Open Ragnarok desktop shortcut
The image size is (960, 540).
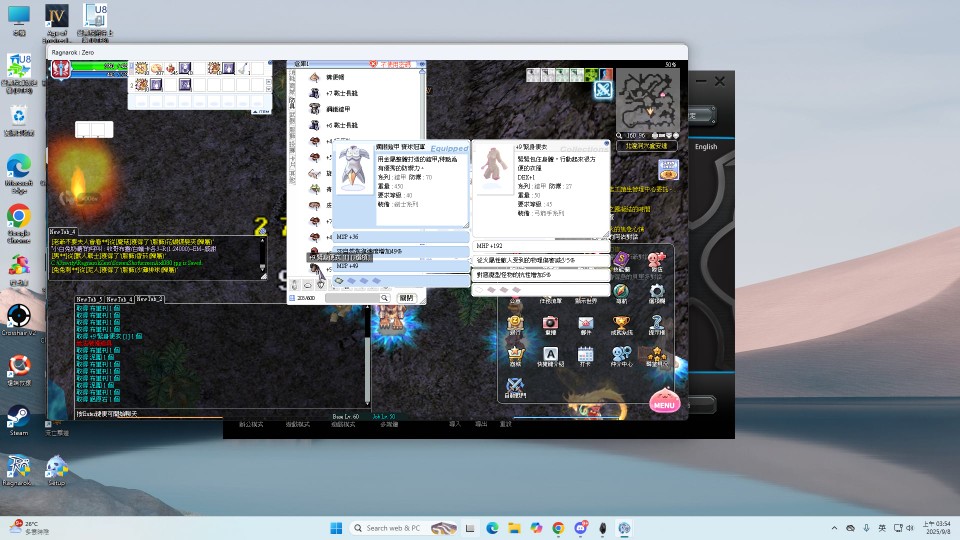pos(18,470)
